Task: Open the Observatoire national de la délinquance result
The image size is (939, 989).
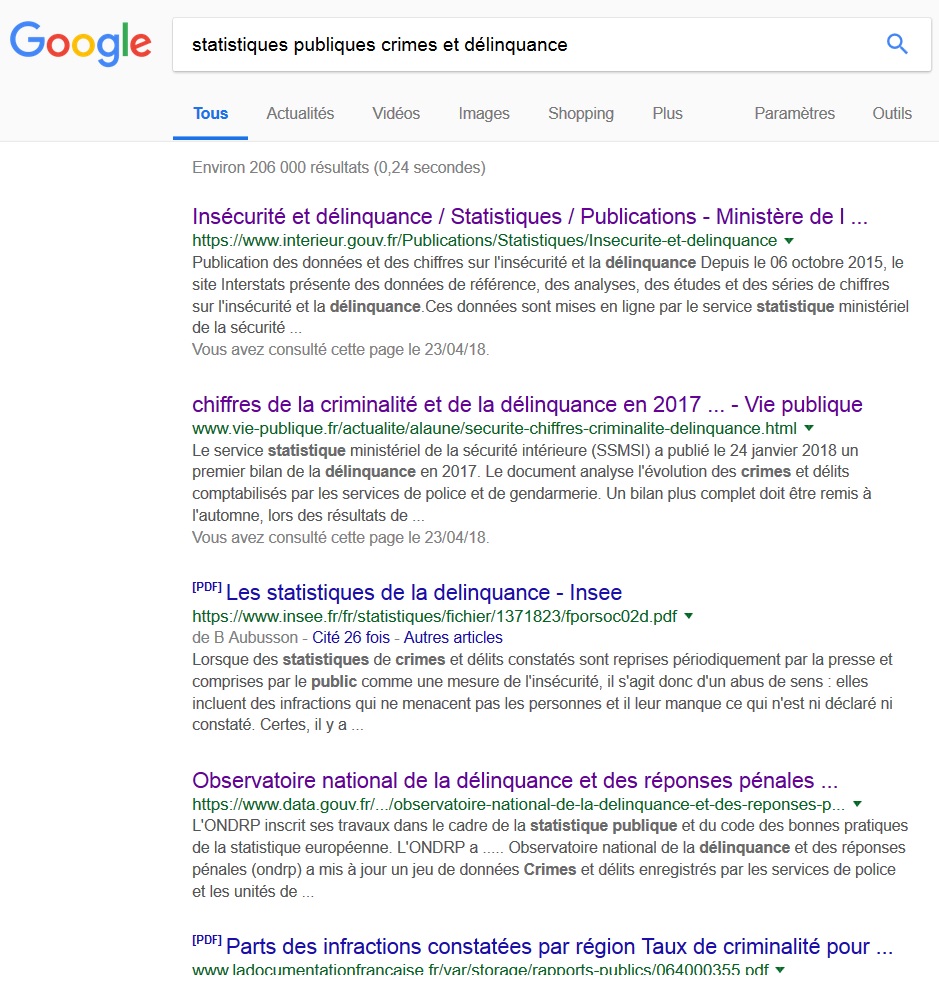Action: click(x=515, y=779)
